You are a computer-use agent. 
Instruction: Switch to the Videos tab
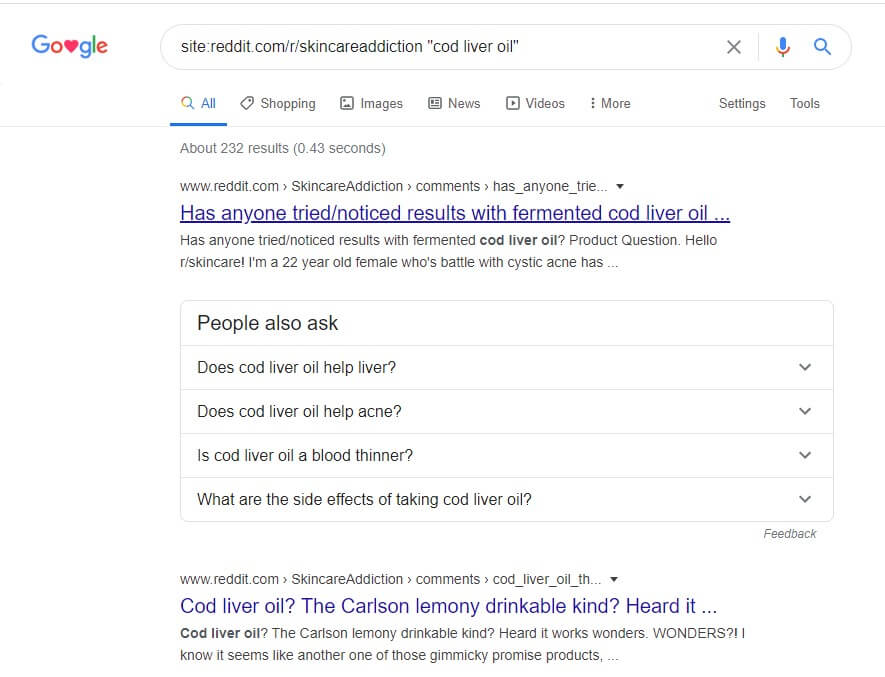coord(535,103)
